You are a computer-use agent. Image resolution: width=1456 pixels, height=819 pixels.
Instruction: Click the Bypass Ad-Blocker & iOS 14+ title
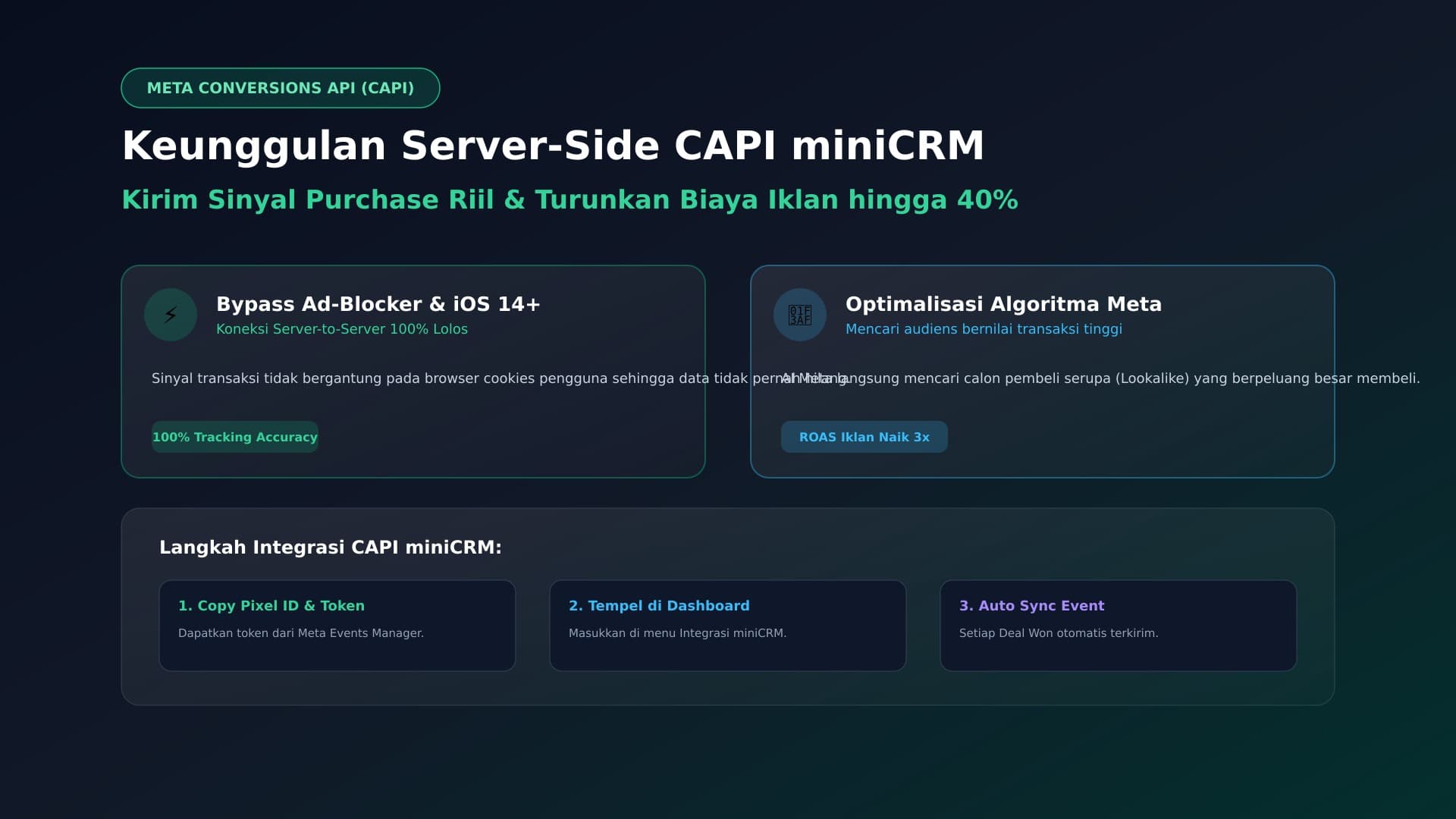378,304
